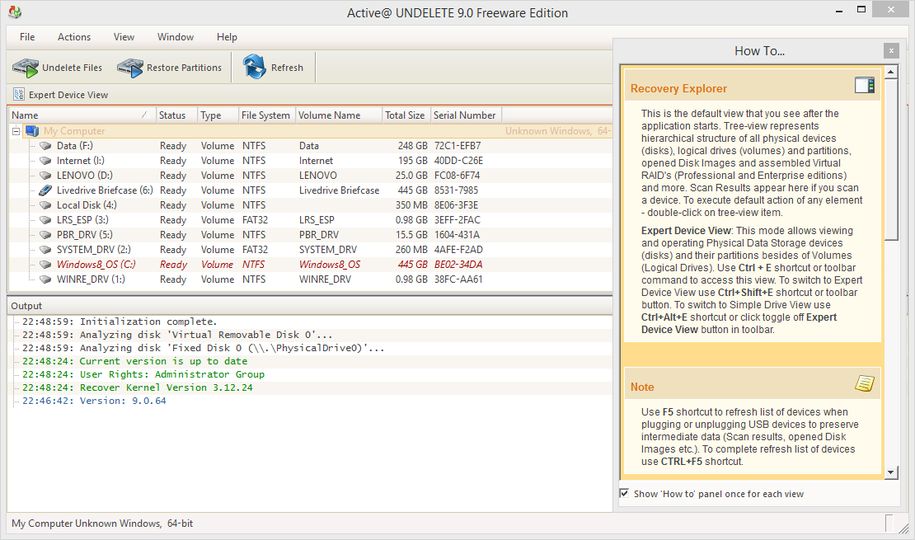
Task: Toggle Show 'How to' panel checkbox
Action: tap(624, 493)
